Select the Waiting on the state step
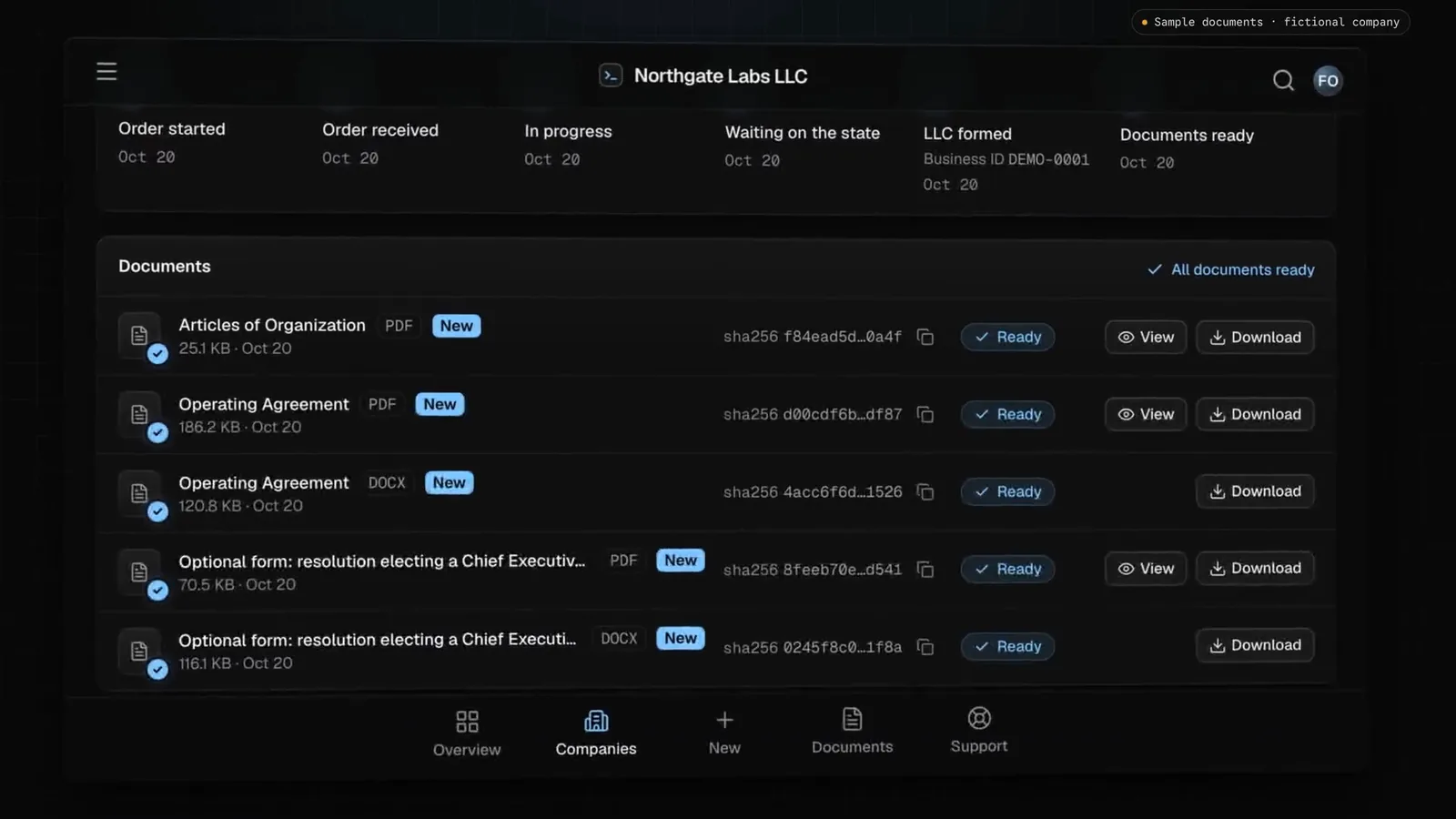Viewport: 1456px width, 819px height. (x=802, y=133)
